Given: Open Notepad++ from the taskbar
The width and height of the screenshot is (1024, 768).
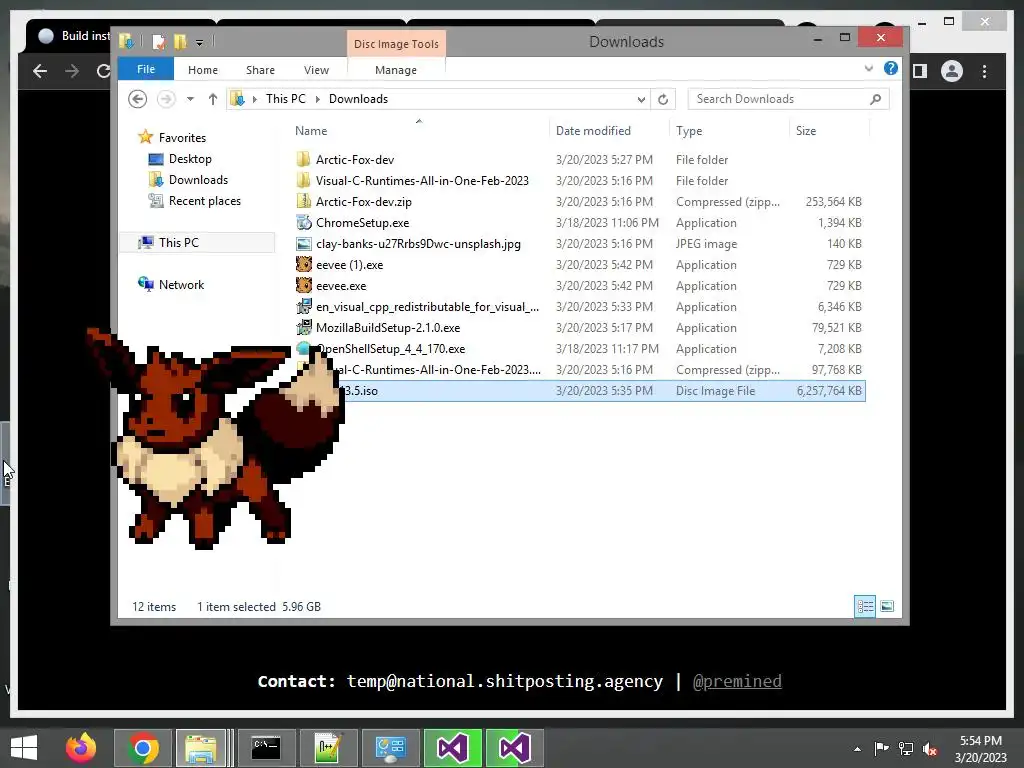Looking at the screenshot, I should 328,748.
